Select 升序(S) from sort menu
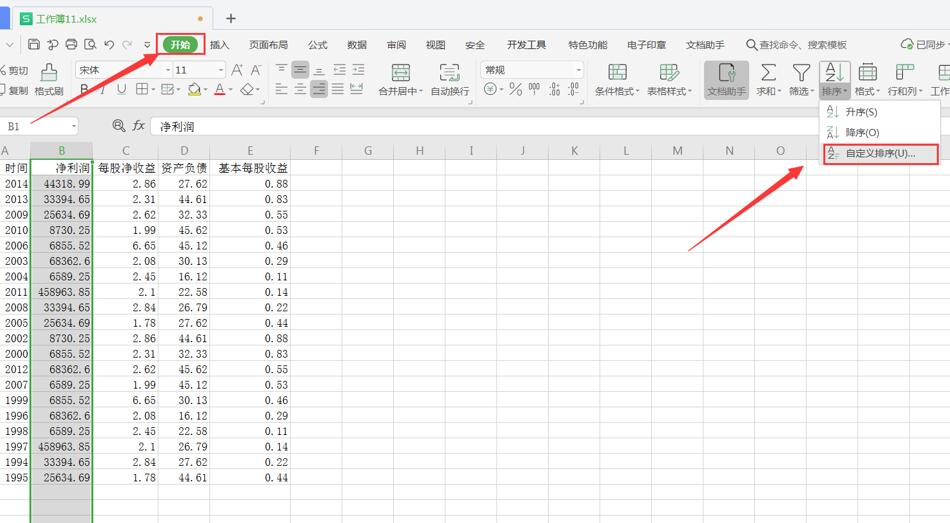 click(x=879, y=112)
